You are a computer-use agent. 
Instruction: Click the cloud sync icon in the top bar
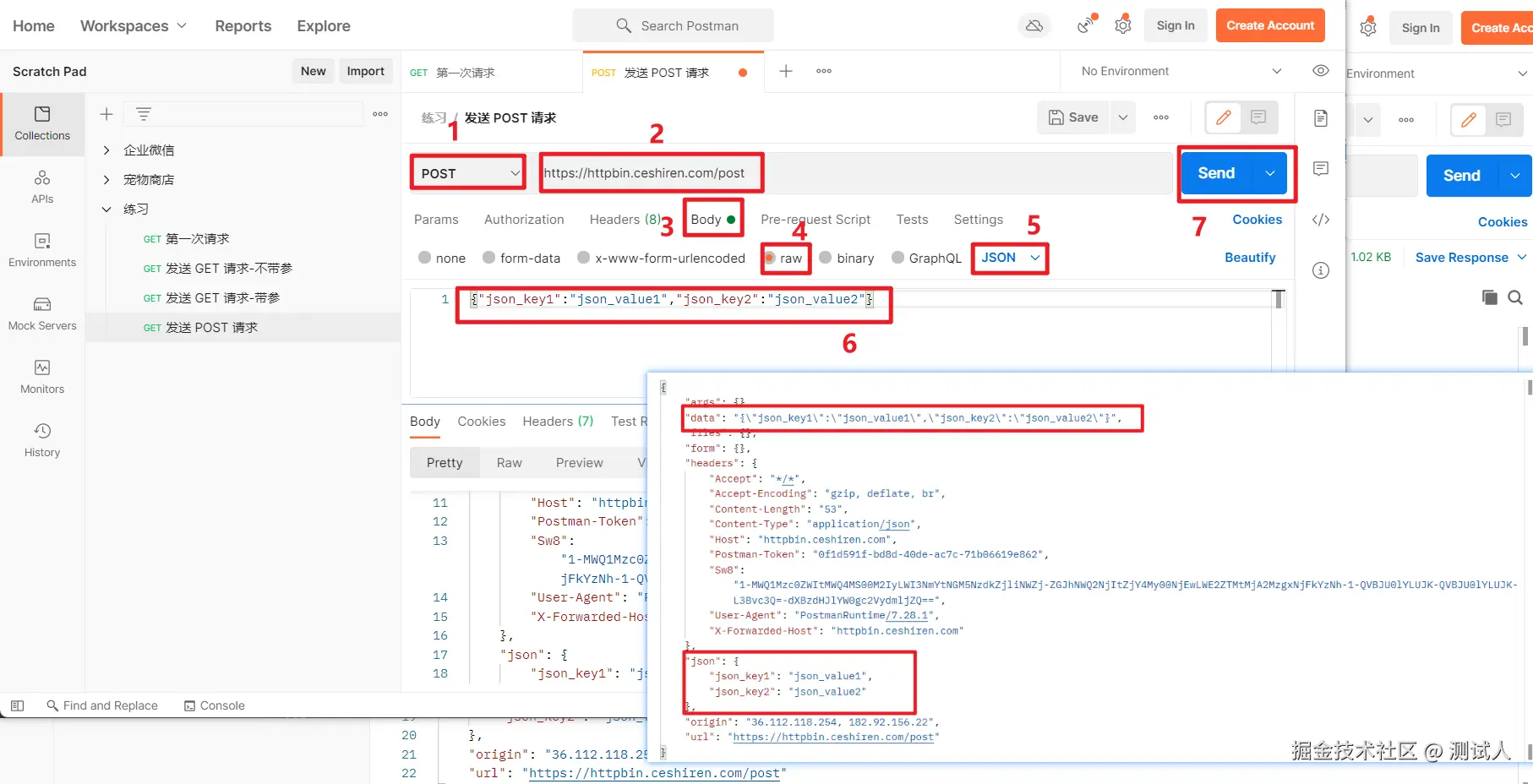(1034, 26)
